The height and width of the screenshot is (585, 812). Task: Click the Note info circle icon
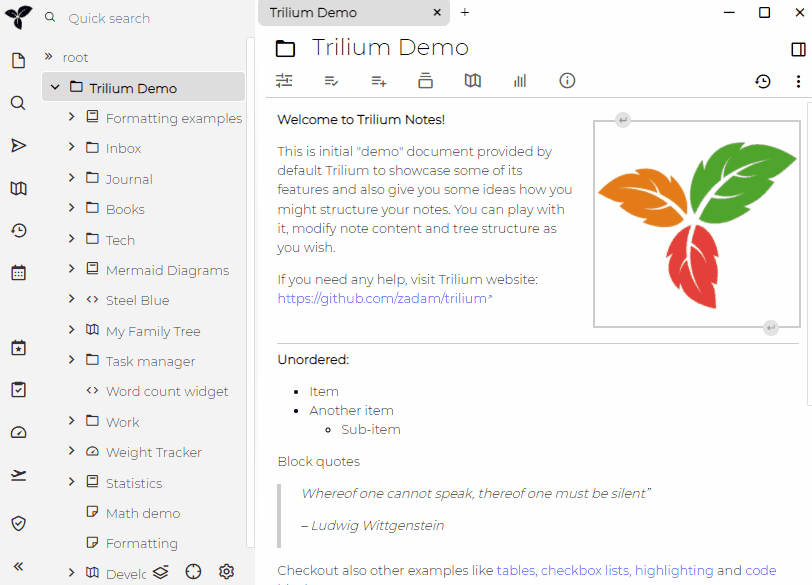click(567, 81)
